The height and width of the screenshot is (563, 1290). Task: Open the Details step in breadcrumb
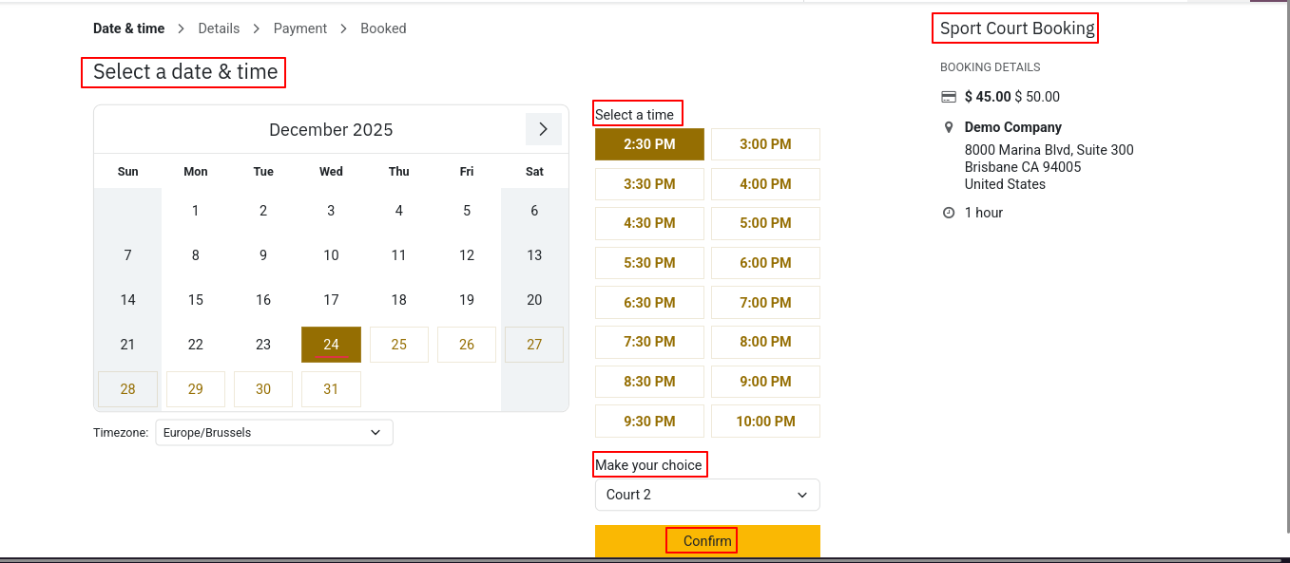point(219,29)
